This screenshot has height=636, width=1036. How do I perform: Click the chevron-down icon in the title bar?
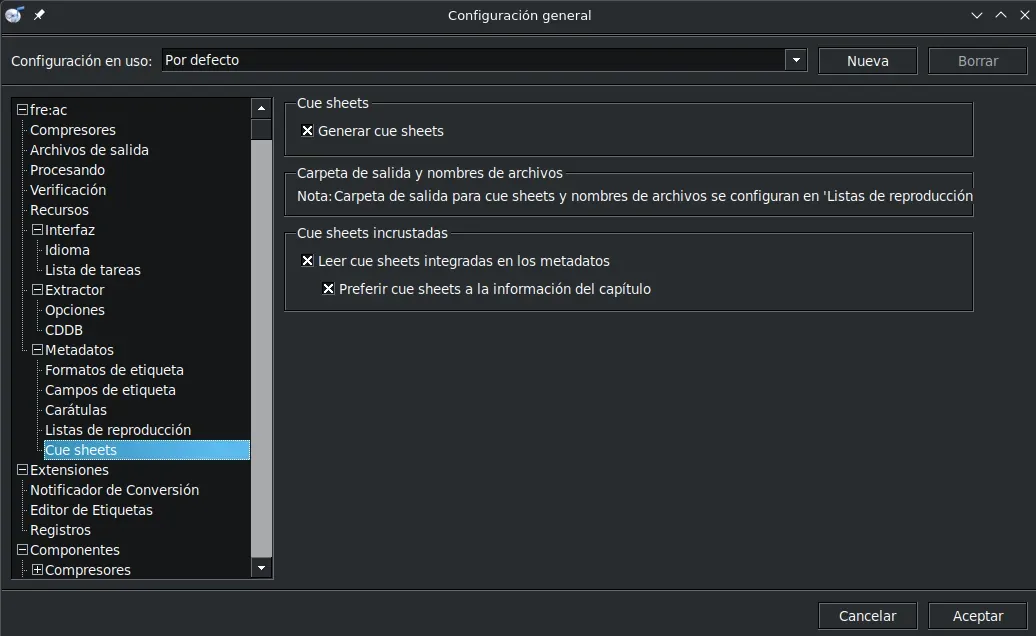[977, 15]
